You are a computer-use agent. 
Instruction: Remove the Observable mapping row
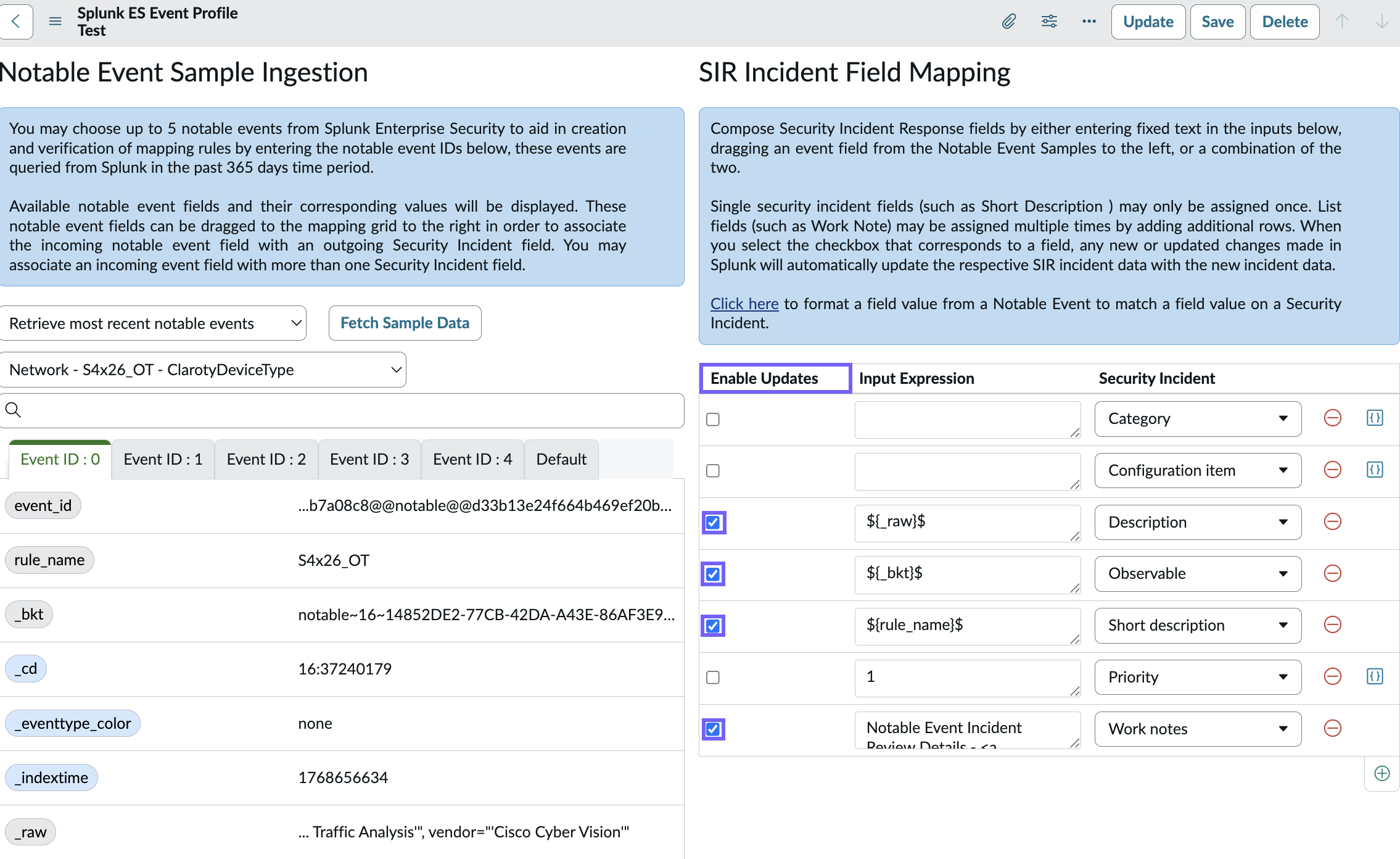click(1333, 573)
